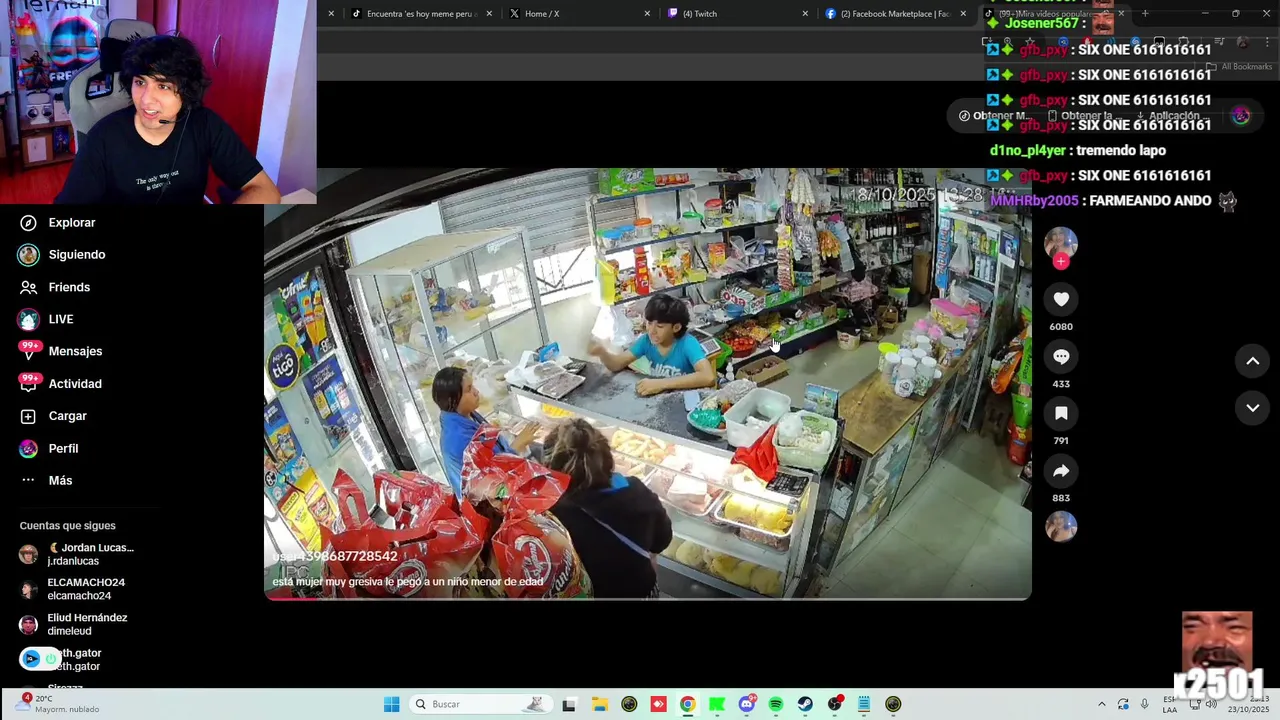This screenshot has width=1280, height=720.
Task: Open the video creator's avatar
Action: click(x=1061, y=243)
